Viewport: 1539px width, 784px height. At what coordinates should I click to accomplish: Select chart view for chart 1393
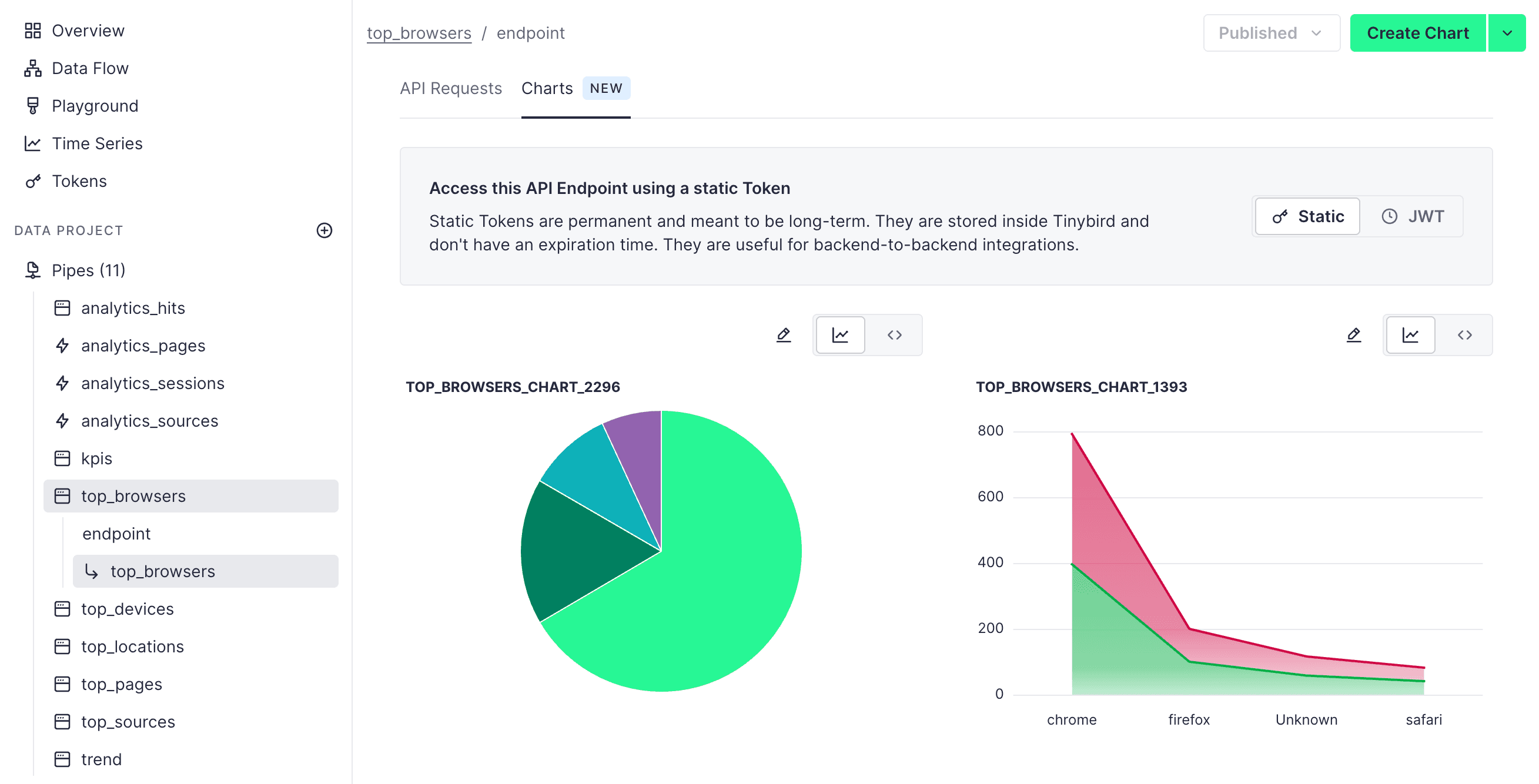pos(1410,335)
